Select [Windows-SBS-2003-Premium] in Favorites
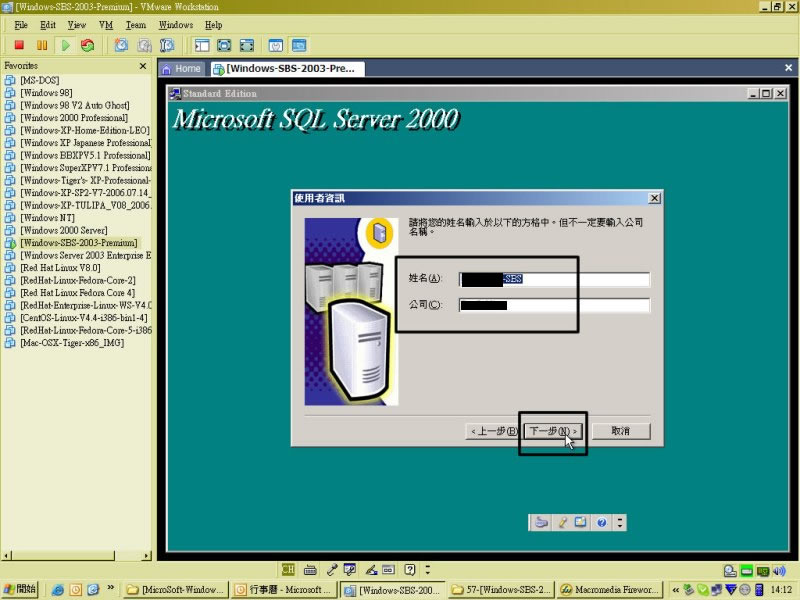The image size is (800, 600). (79, 243)
